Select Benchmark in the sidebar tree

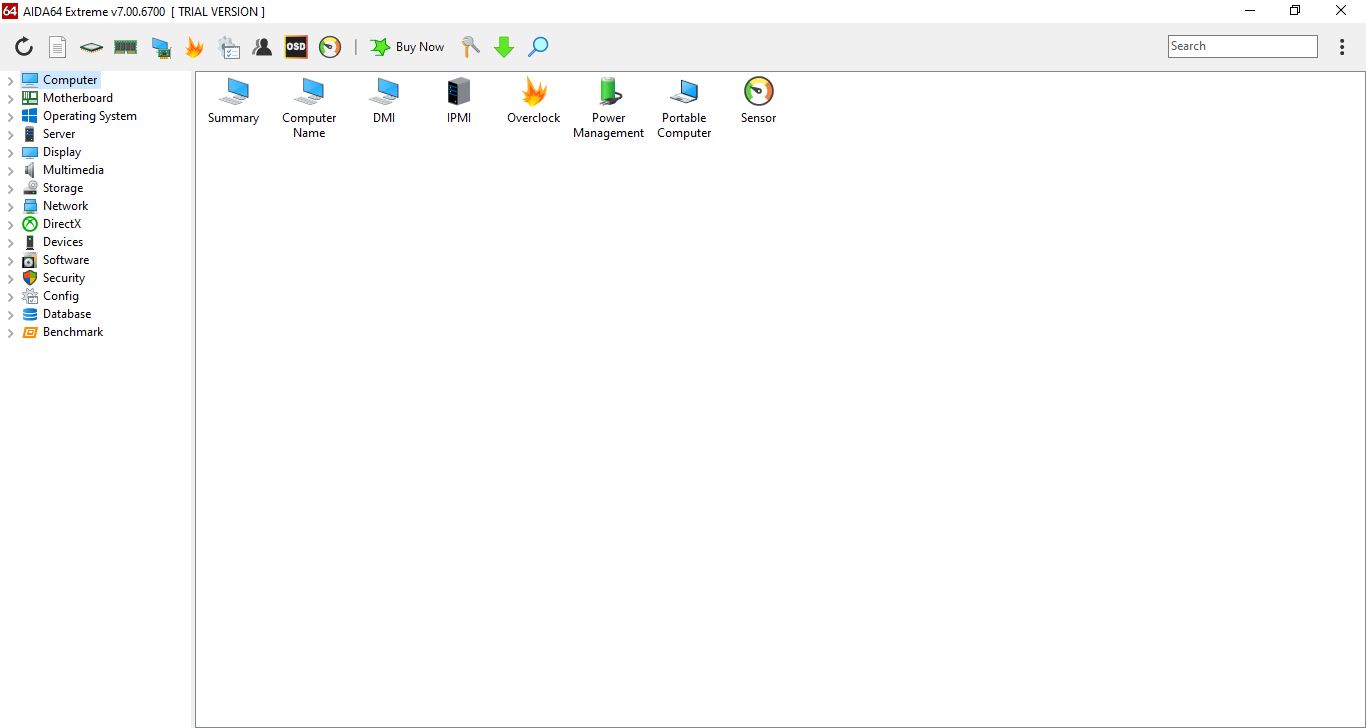click(63, 332)
